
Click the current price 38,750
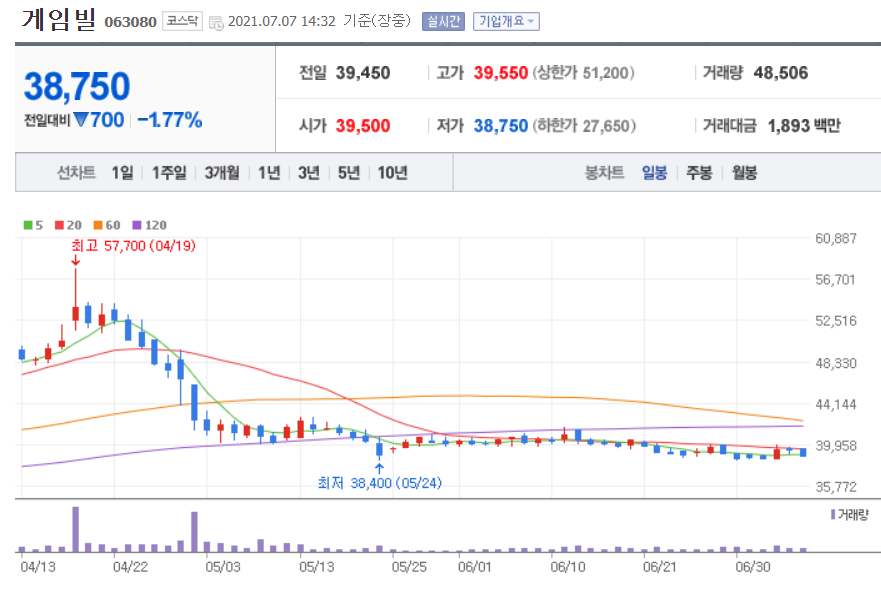tap(77, 87)
